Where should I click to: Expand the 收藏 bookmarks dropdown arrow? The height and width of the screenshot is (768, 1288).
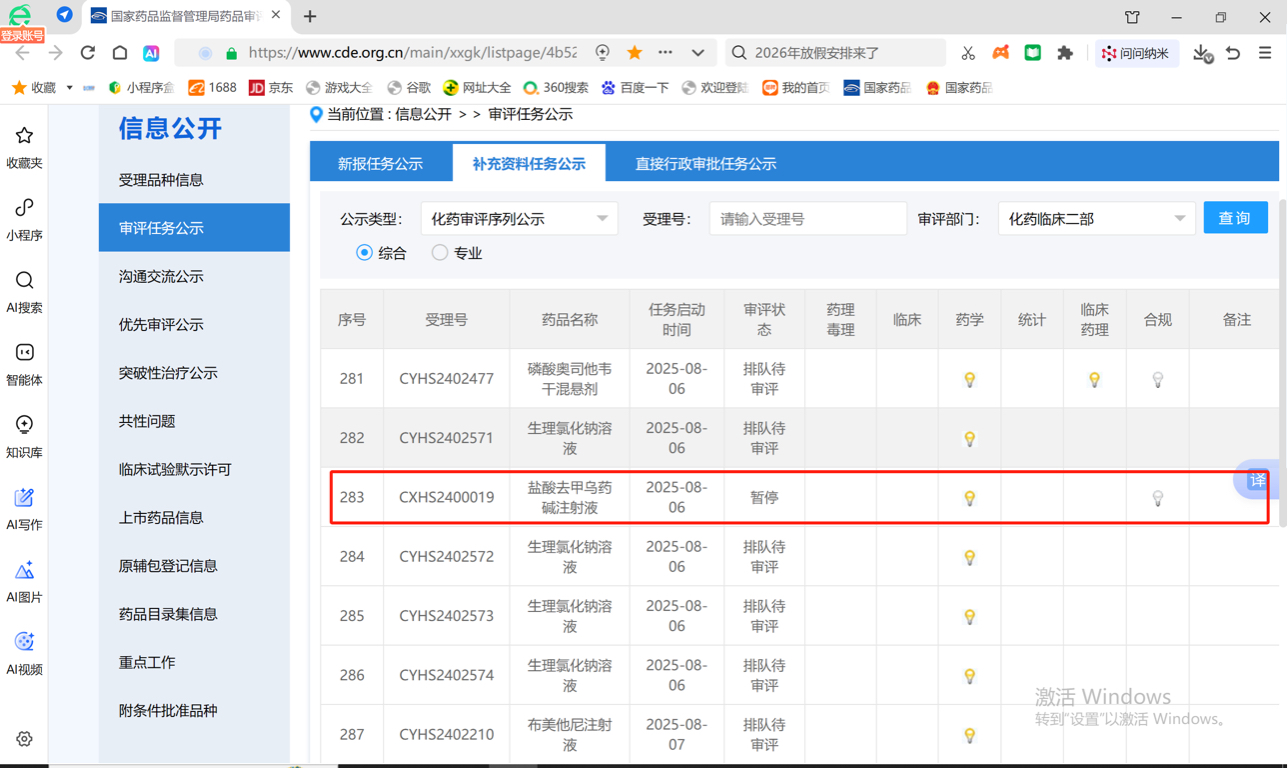tap(69, 88)
